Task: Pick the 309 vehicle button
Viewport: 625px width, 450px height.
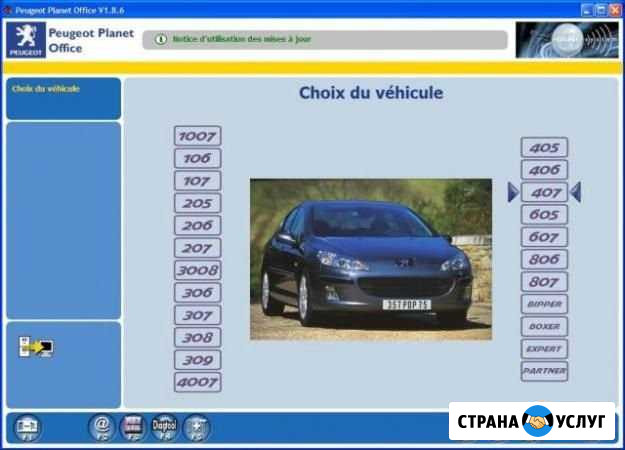Action: 197,360
